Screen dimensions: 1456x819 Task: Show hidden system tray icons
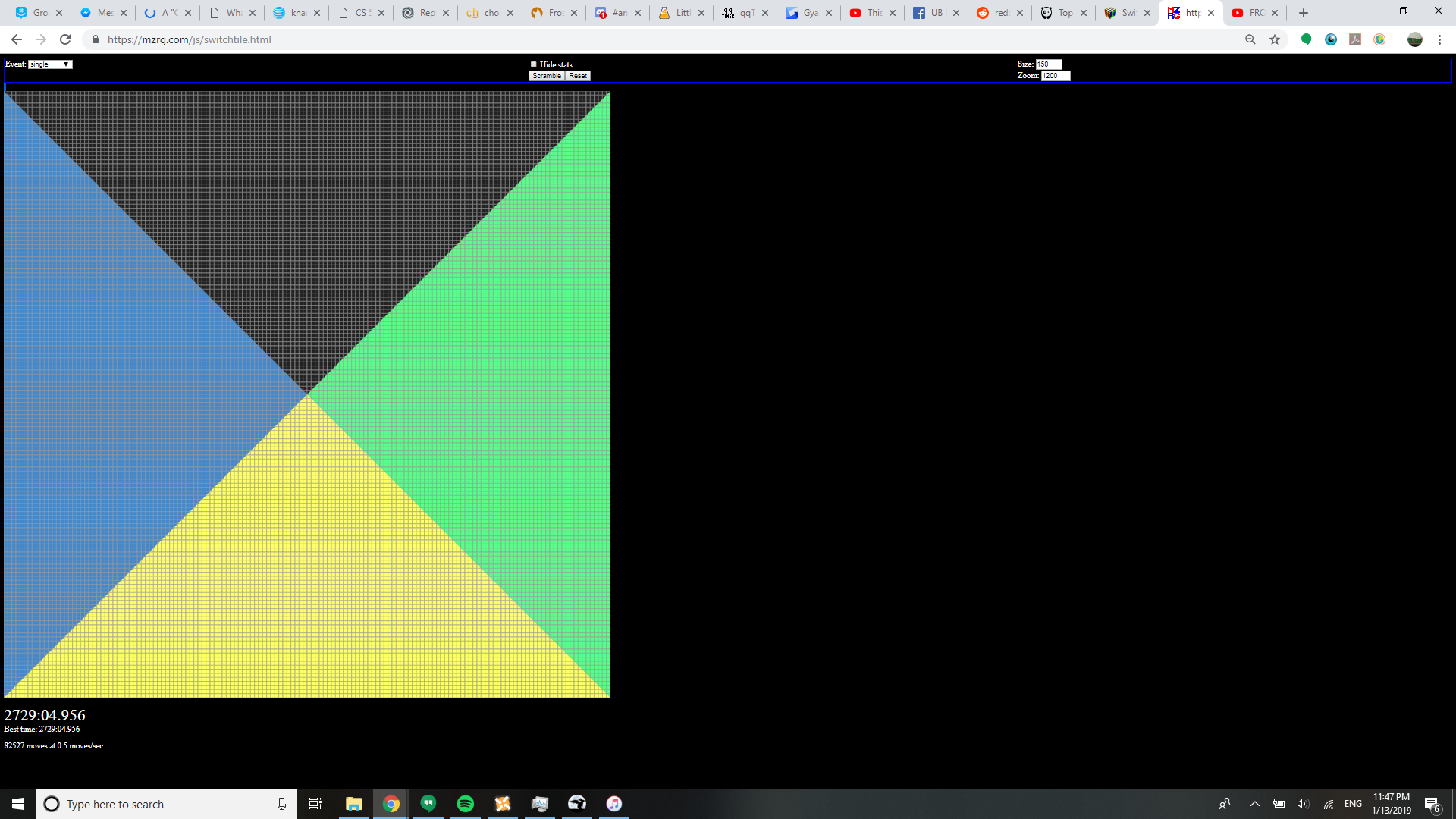tap(1254, 804)
